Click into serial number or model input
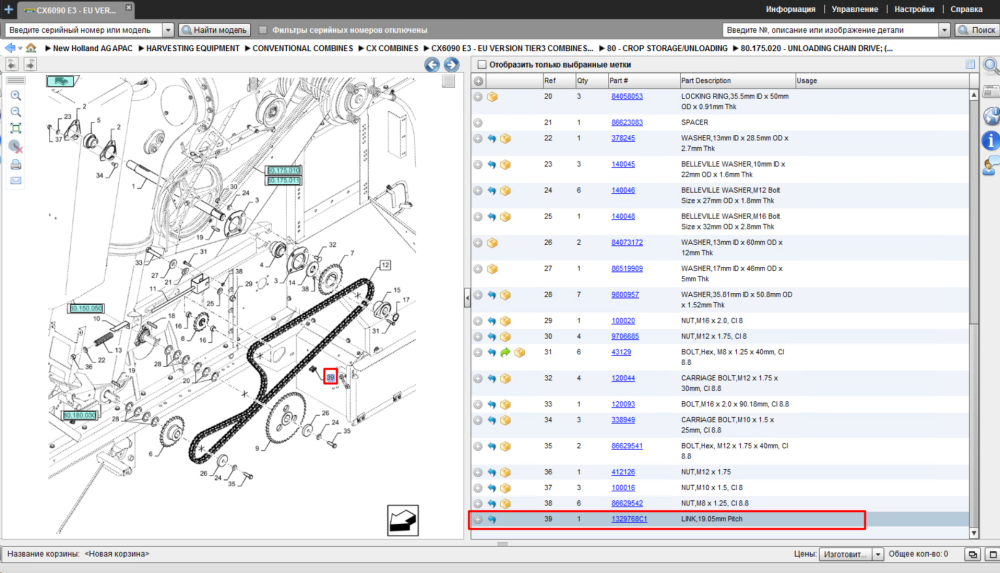The height and width of the screenshot is (573, 1000). pyautogui.click(x=84, y=30)
